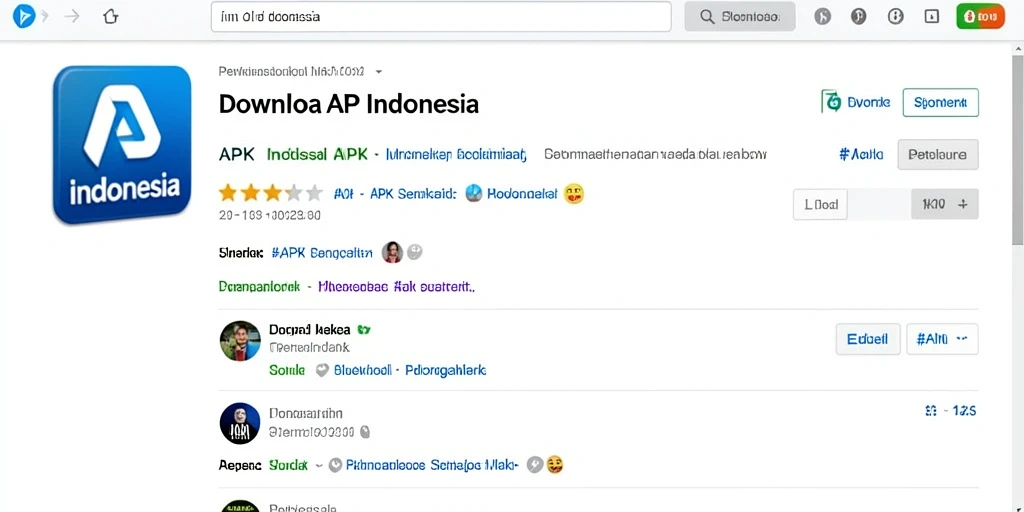Click the Donosaitdbn username
The height and width of the screenshot is (512, 1024).
coord(305,413)
